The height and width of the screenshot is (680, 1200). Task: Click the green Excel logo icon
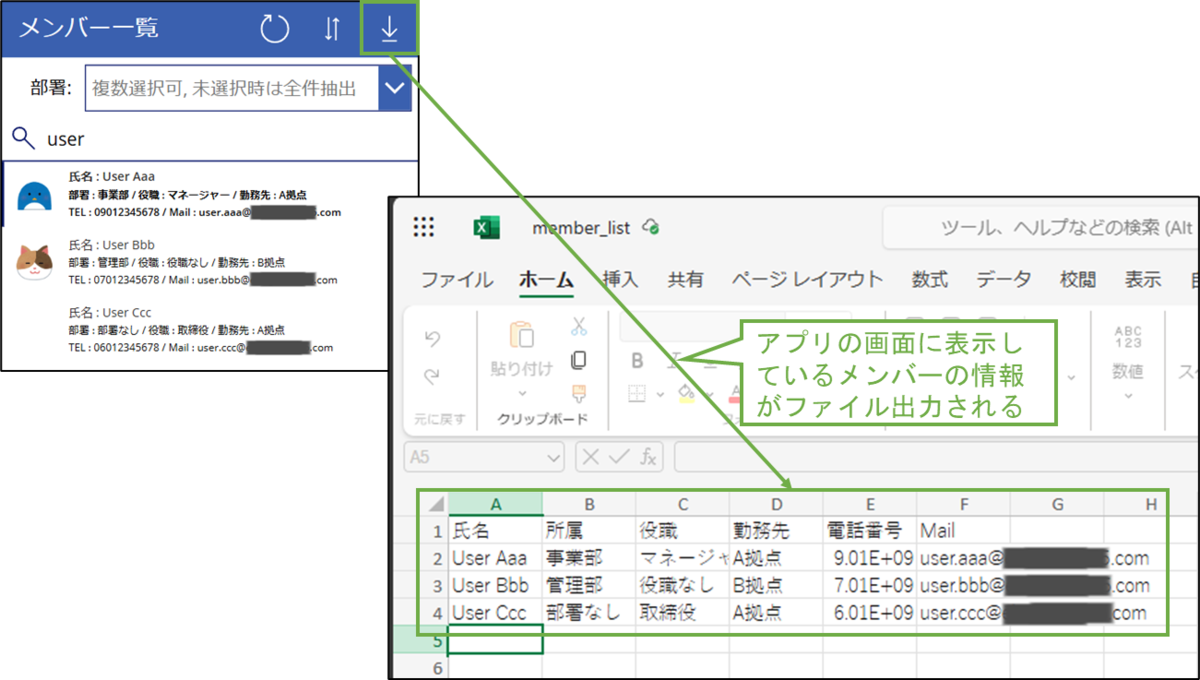click(486, 228)
